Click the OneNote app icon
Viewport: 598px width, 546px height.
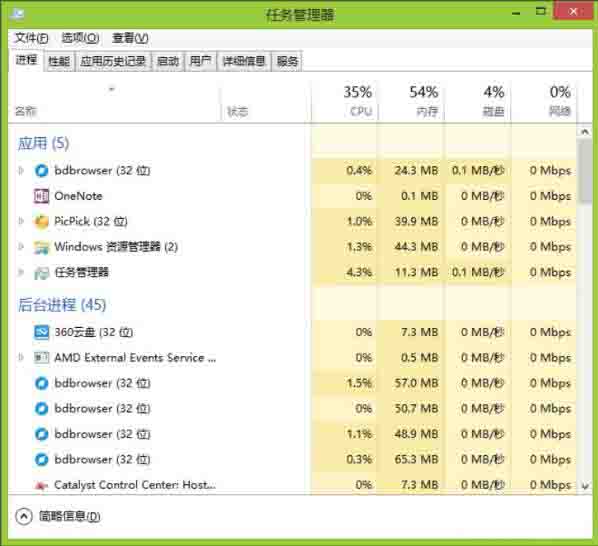pos(41,196)
